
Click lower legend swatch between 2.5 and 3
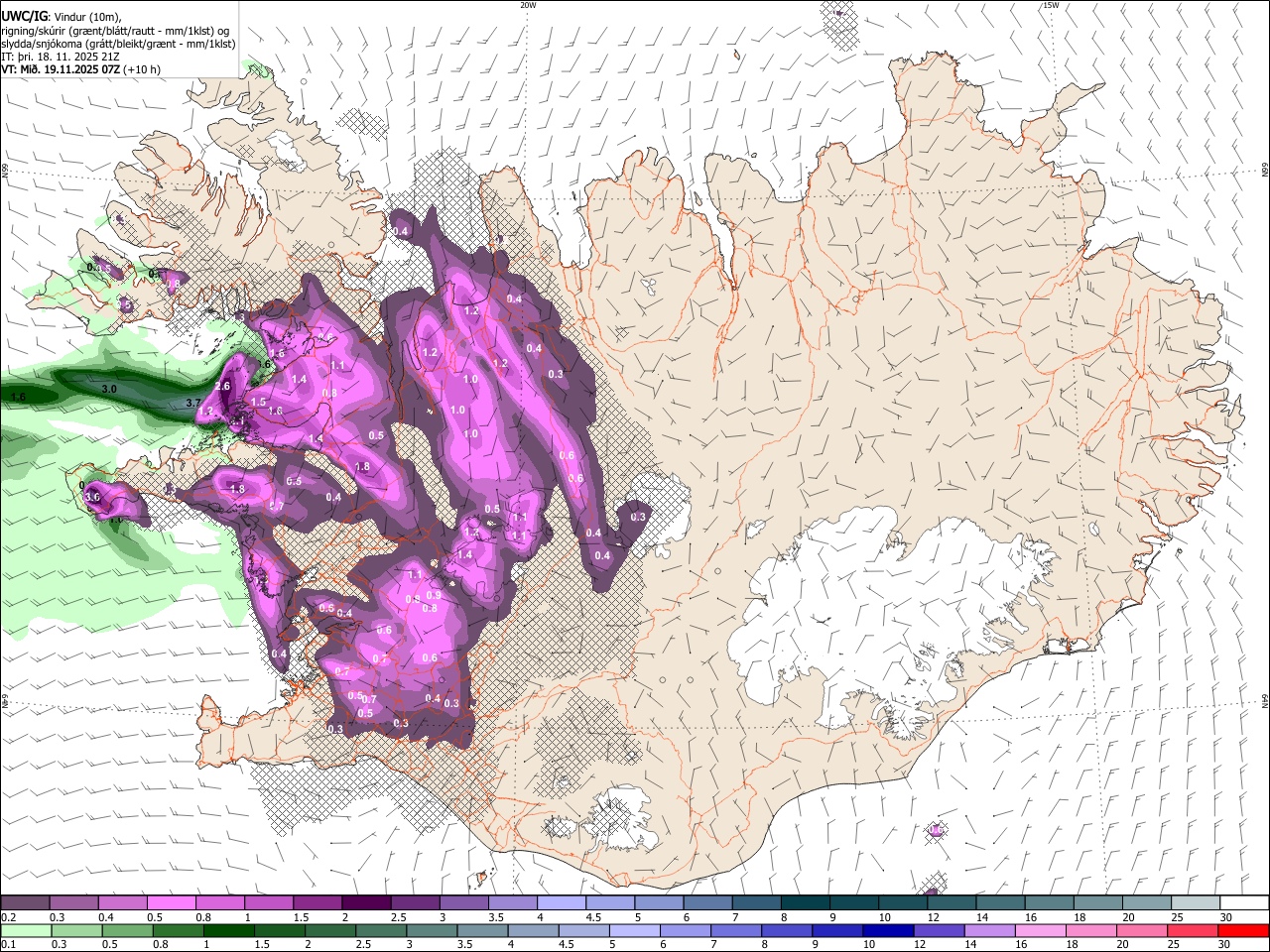[x=382, y=930]
